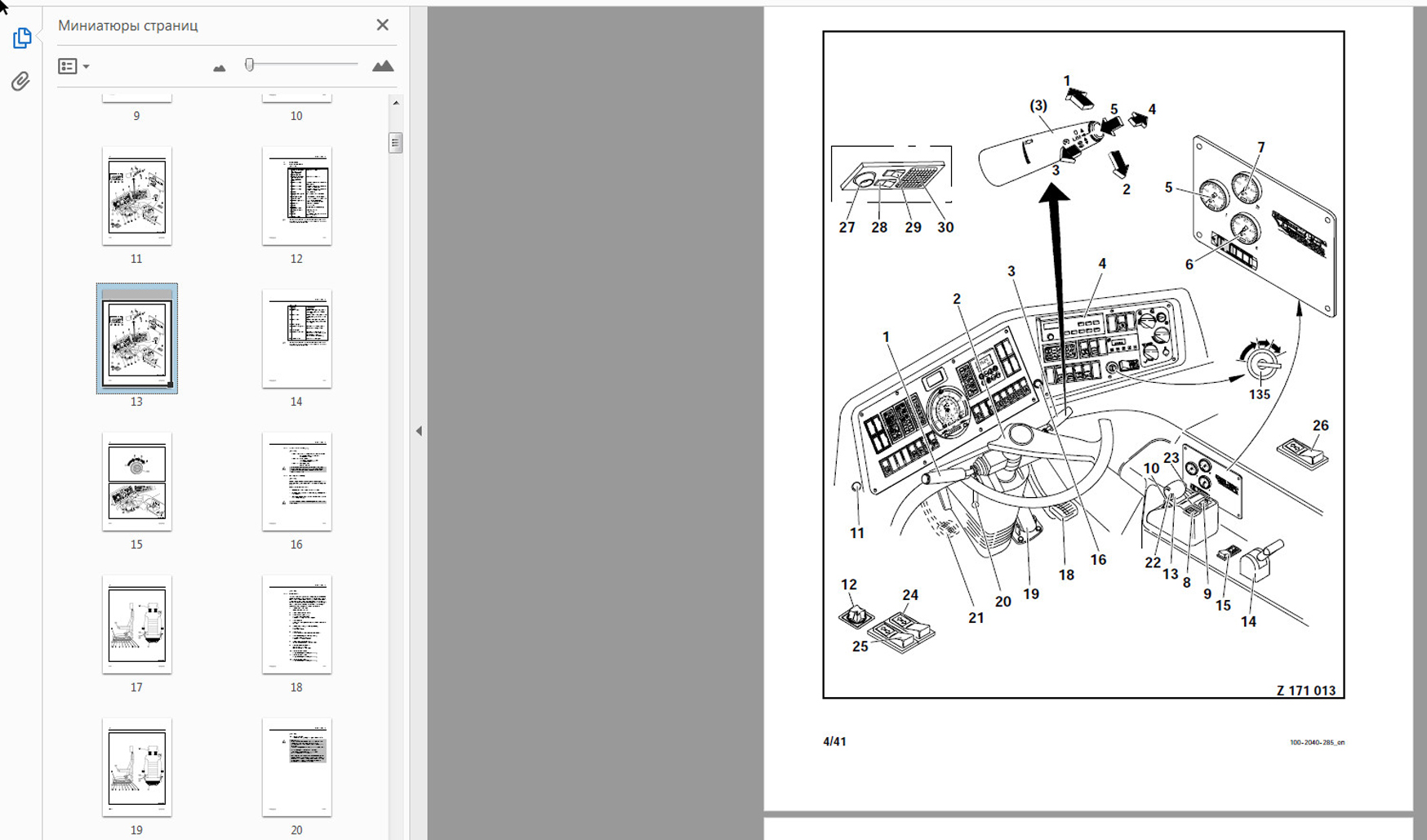Select the page 11 thumbnail
1427x840 pixels.
click(136, 196)
